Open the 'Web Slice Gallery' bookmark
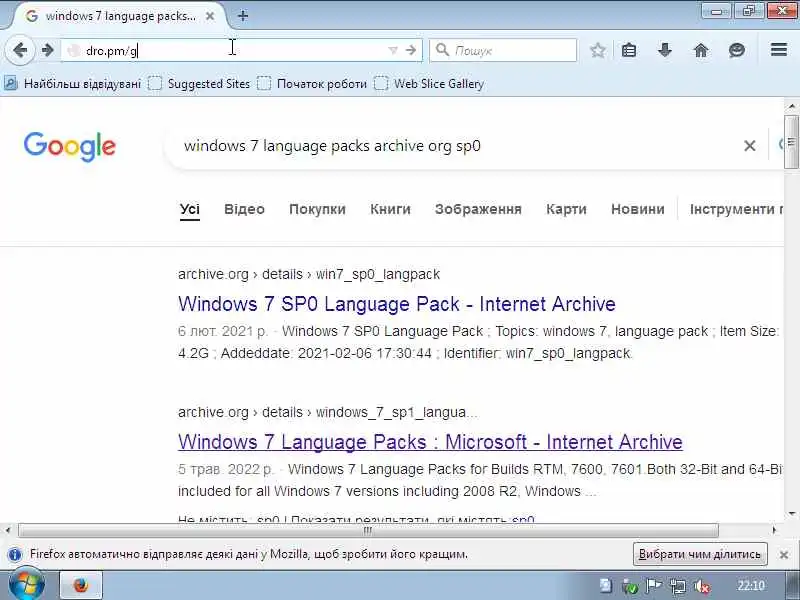 (429, 84)
